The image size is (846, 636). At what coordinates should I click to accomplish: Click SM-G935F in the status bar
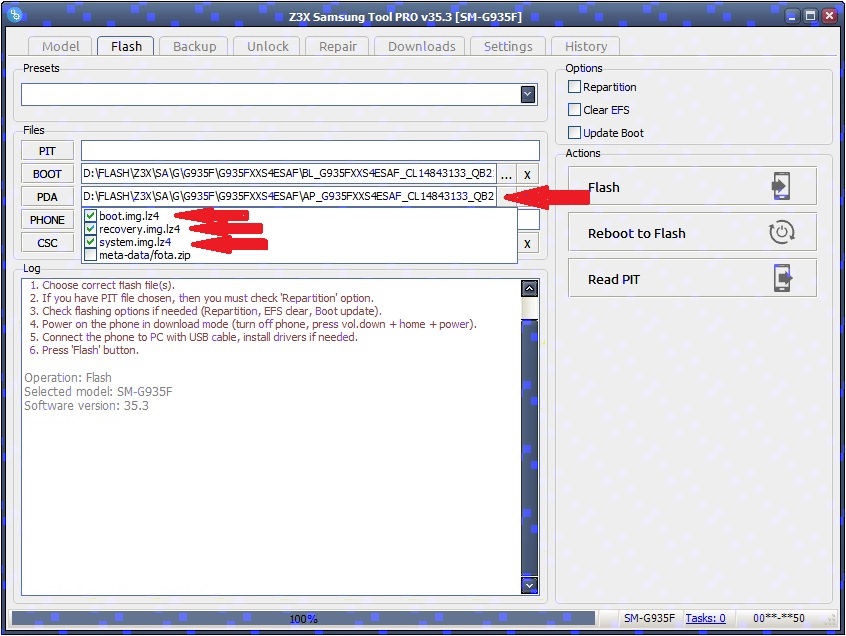(x=649, y=618)
